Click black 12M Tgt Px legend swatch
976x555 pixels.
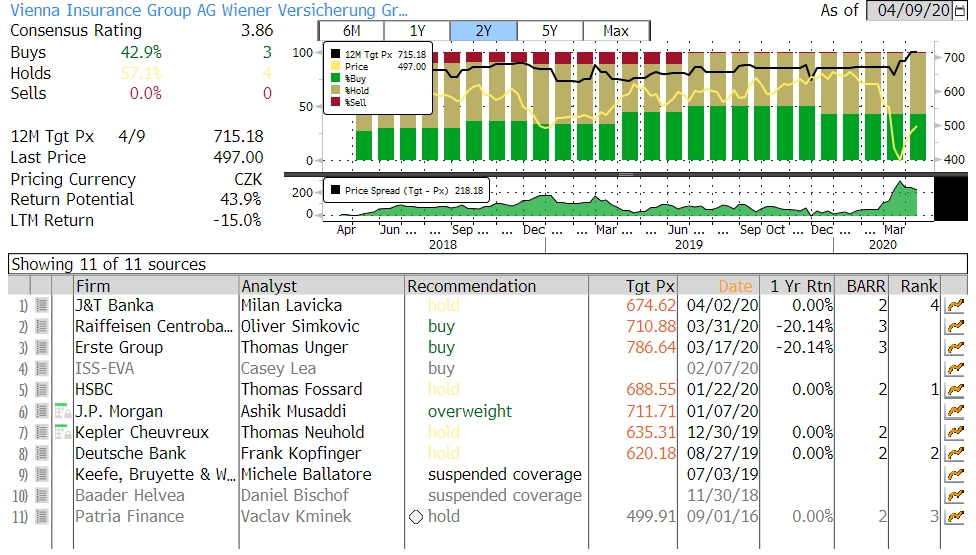pos(336,54)
